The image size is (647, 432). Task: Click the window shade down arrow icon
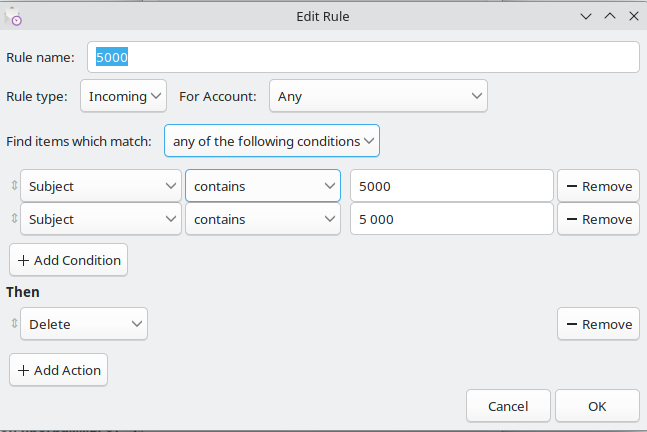point(586,17)
